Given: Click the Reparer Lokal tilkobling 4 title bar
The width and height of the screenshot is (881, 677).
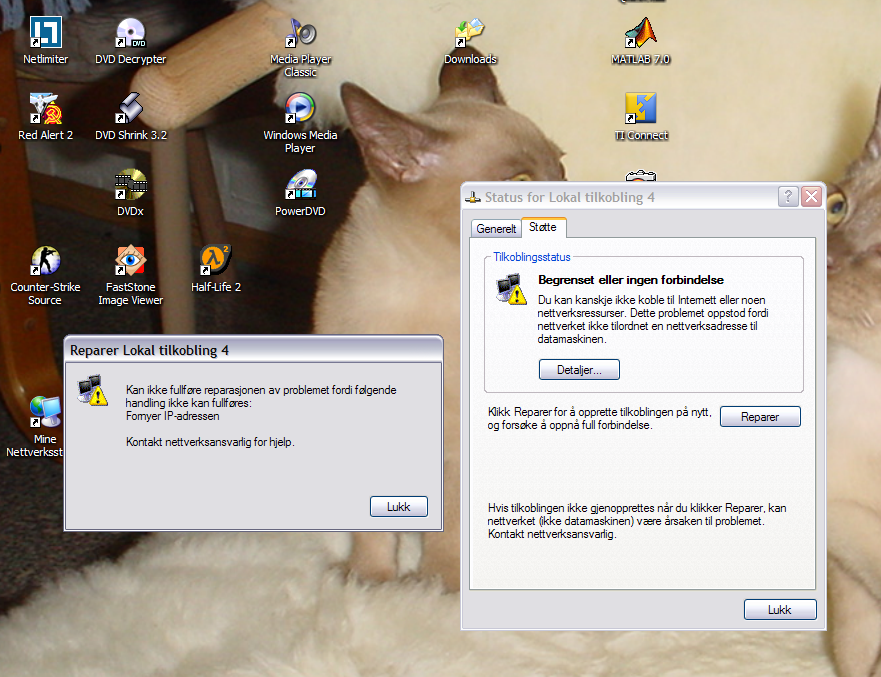Looking at the screenshot, I should [x=253, y=350].
